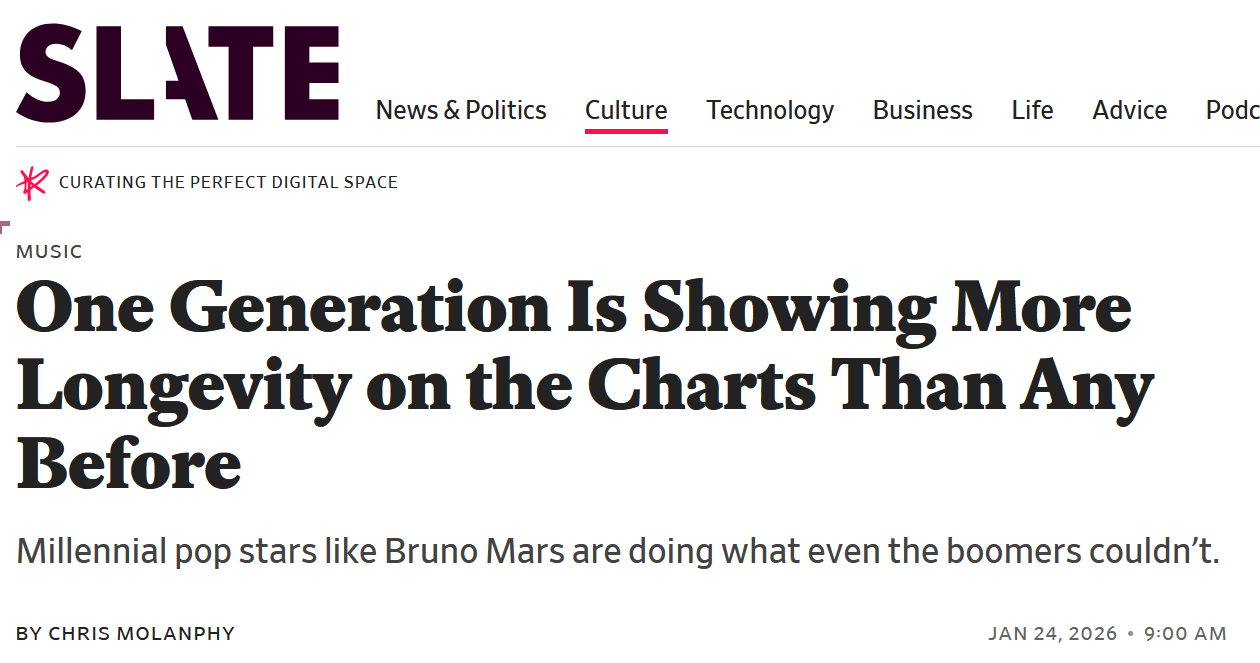This screenshot has width=1260, height=663.
Task: Click the 'By' byline label
Action: 29,634
